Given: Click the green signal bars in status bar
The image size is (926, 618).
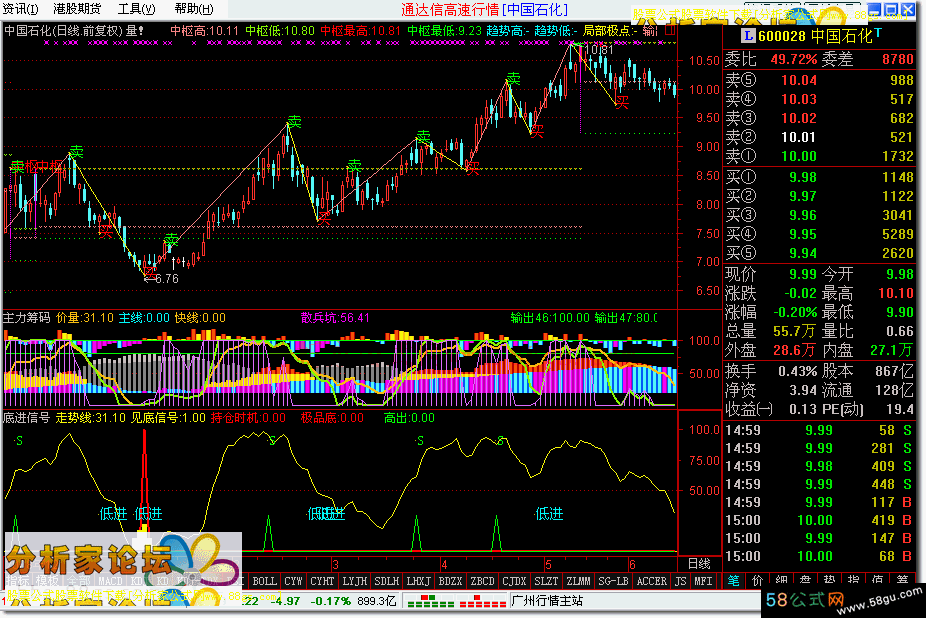Looking at the screenshot, I should (x=431, y=601).
